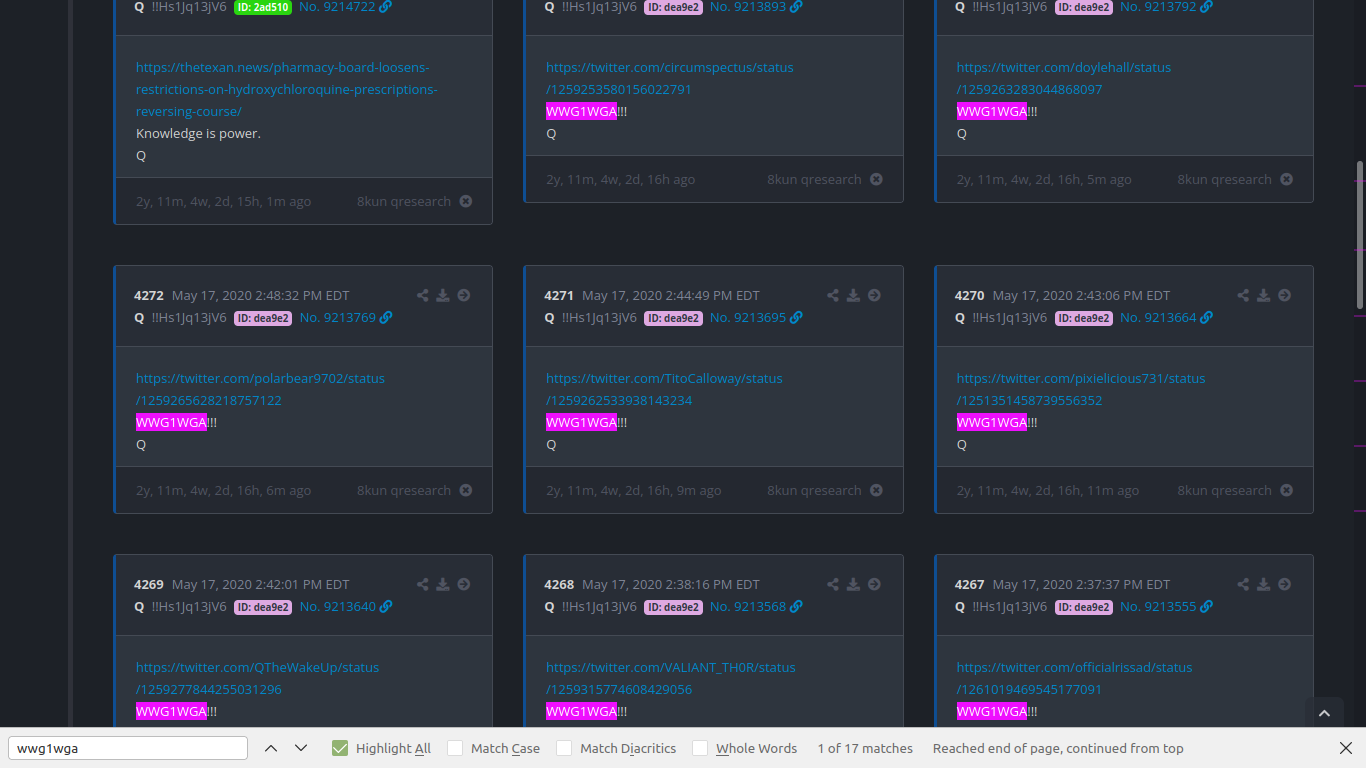Click arrow icon on post 4271
Screen dimensions: 1366x768
click(x=874, y=295)
